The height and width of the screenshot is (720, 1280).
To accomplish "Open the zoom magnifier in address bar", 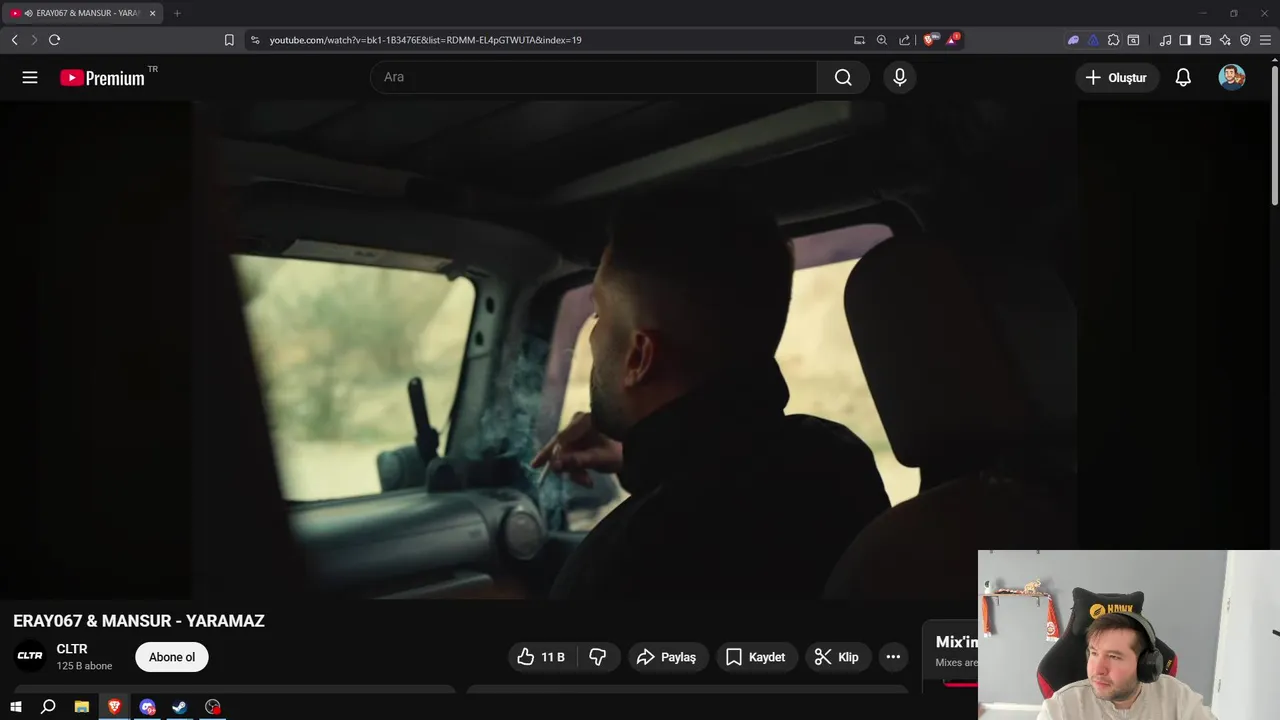I will point(882,40).
